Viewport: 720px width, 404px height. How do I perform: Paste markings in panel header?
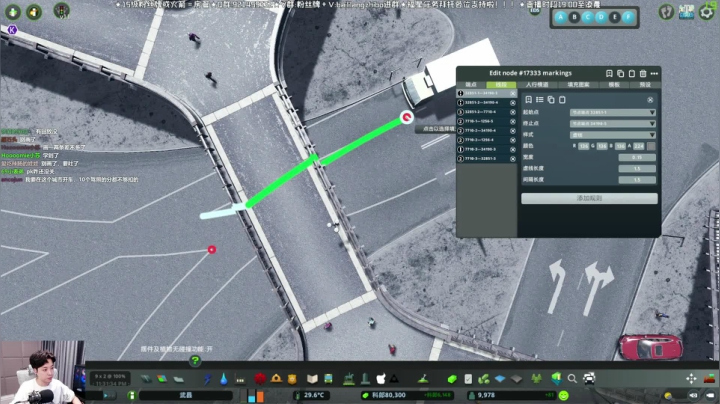(632, 73)
